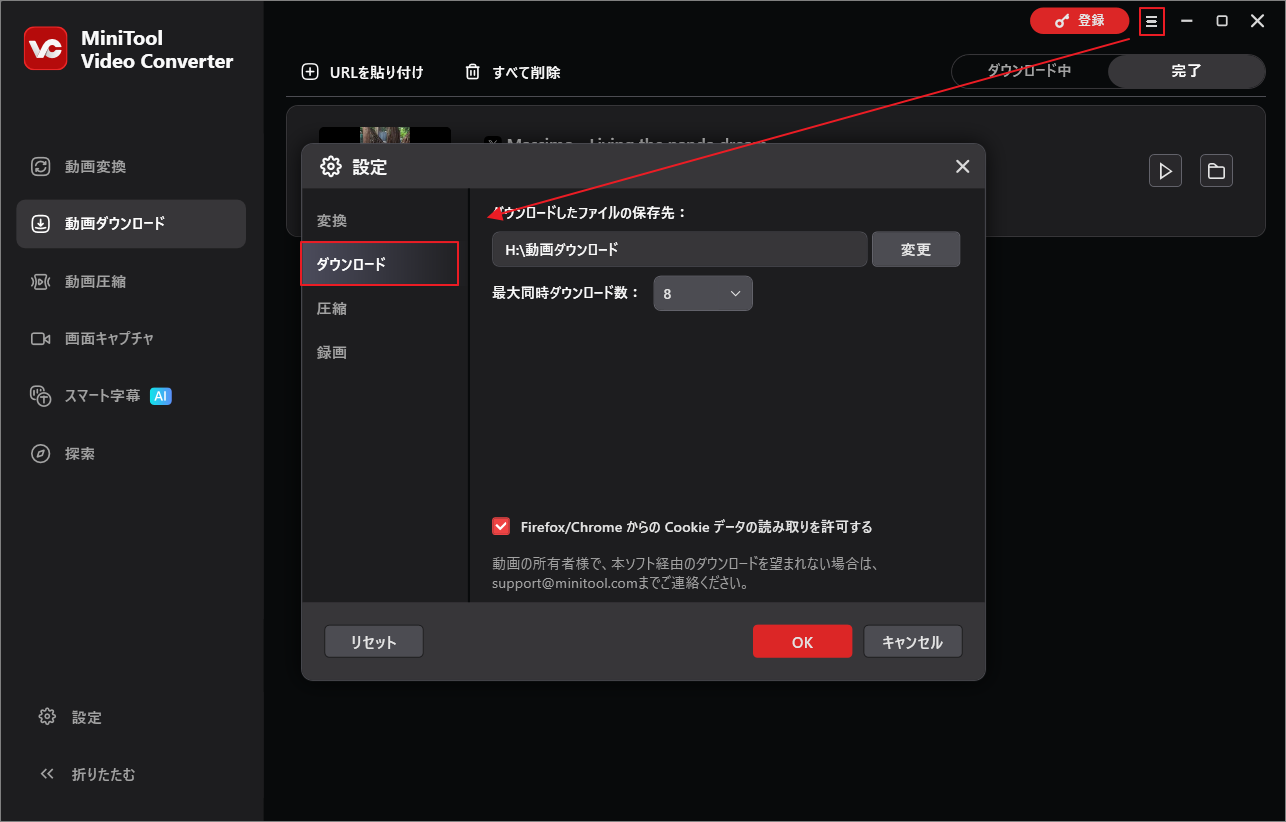Image resolution: width=1286 pixels, height=822 pixels.
Task: Open URLを貼り付け to paste a URL
Action: tap(364, 71)
